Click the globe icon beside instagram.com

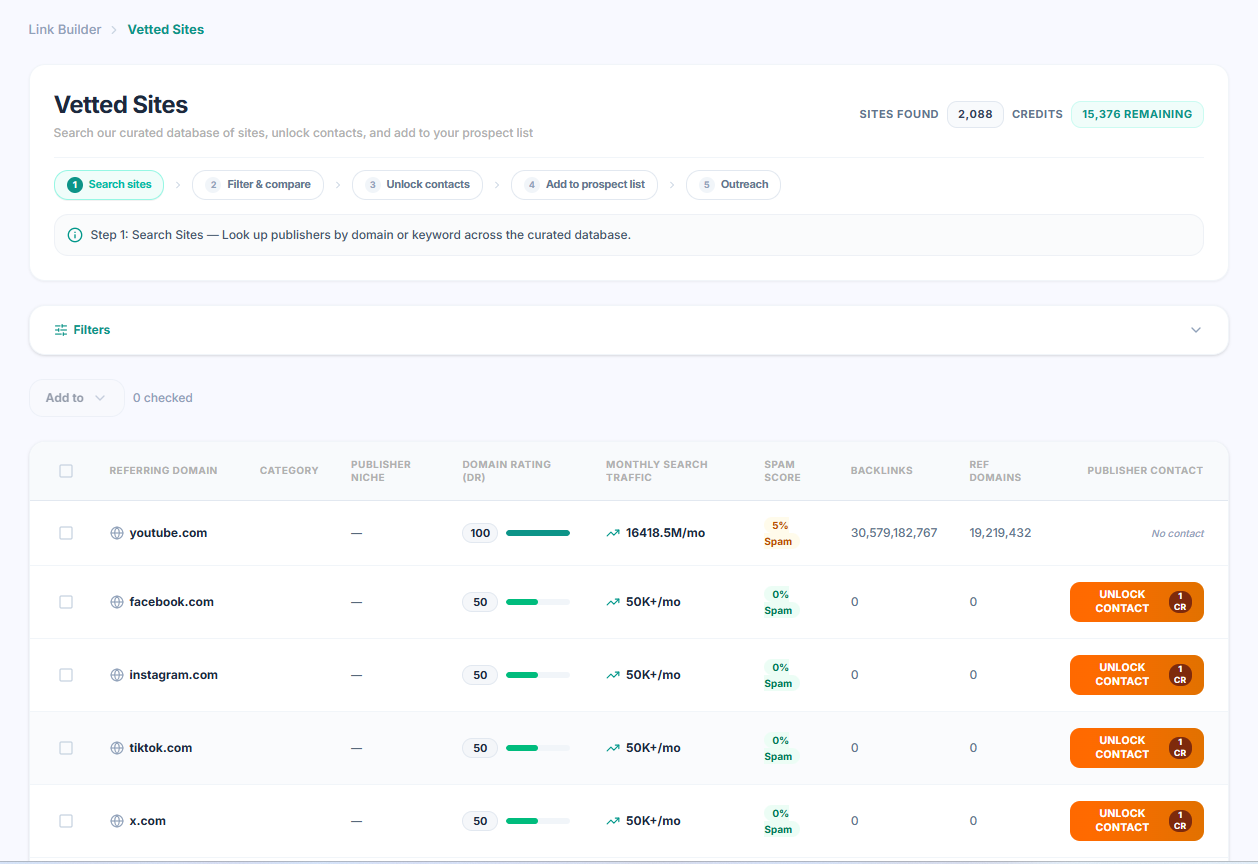(x=117, y=675)
